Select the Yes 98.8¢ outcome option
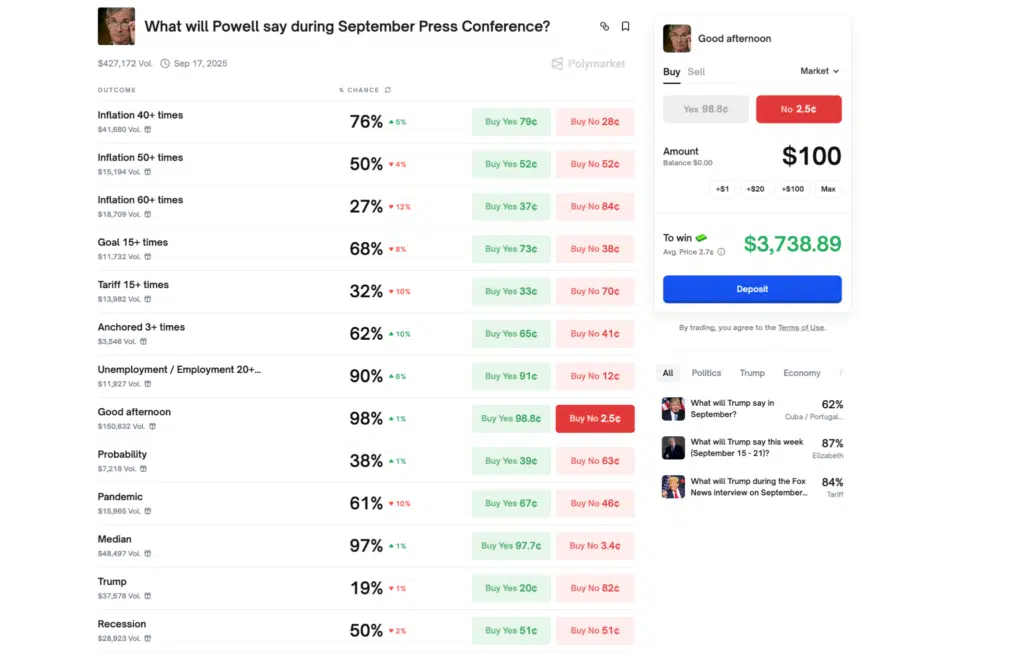 pos(705,109)
